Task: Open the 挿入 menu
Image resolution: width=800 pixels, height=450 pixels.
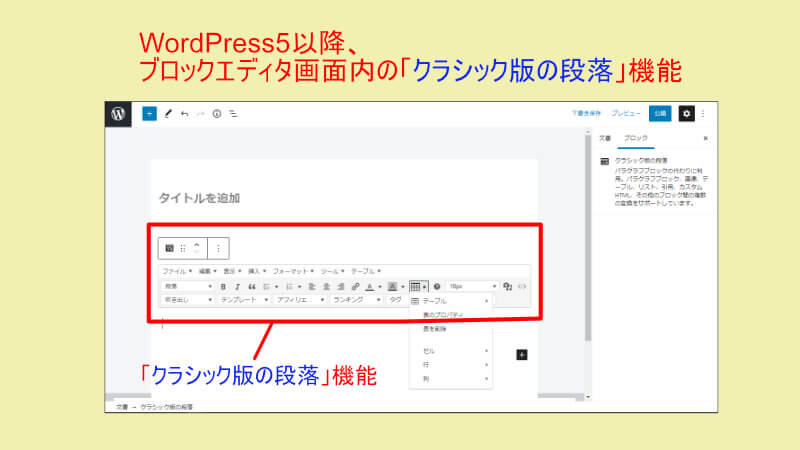Action: click(x=257, y=271)
